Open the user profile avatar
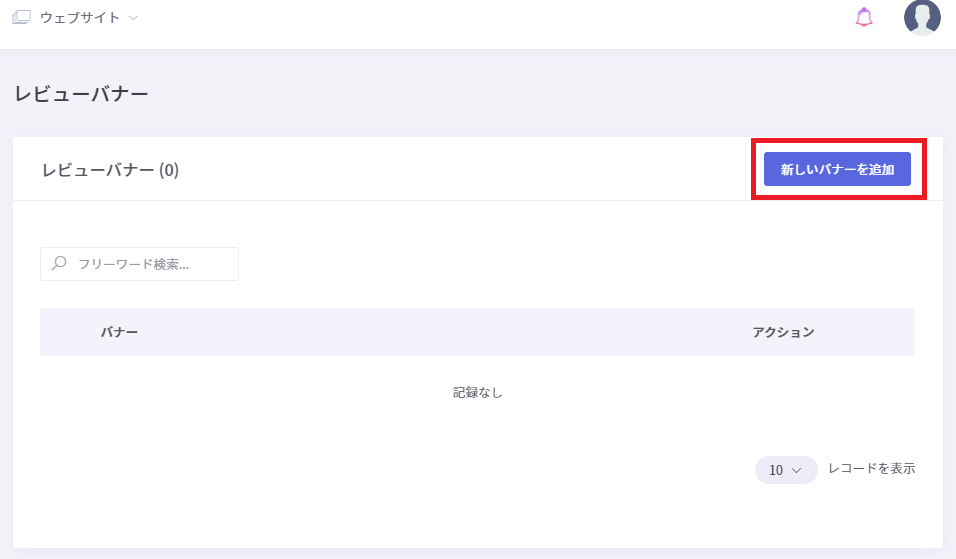This screenshot has height=559, width=956. [921, 17]
